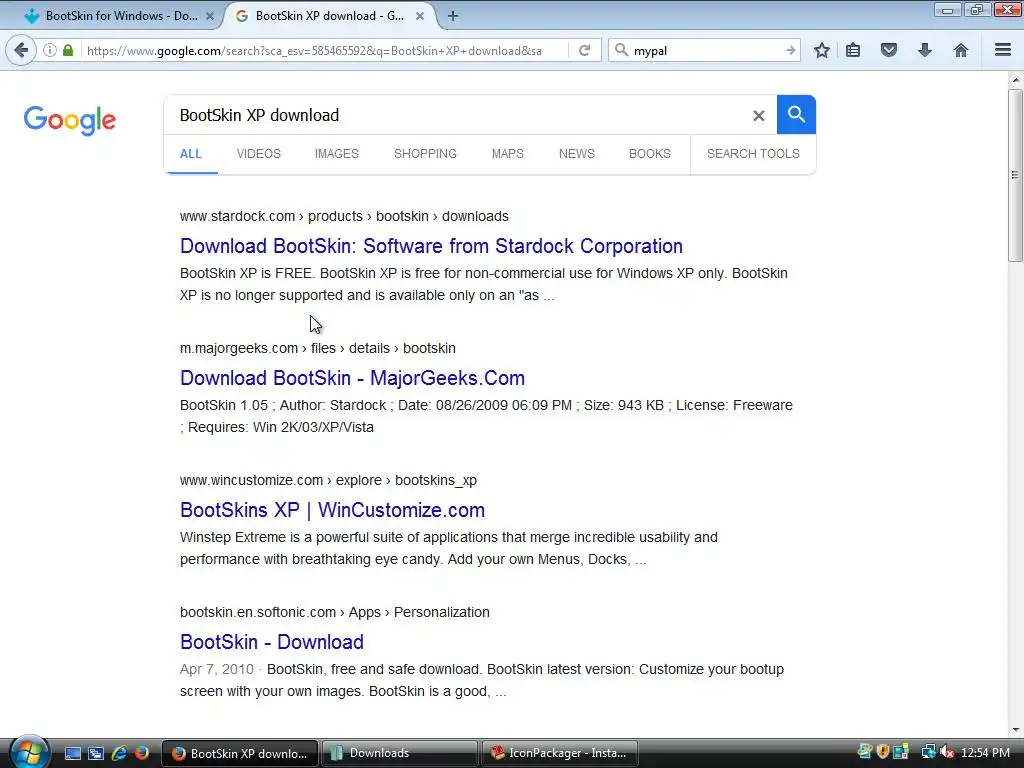Screen dimensions: 1024x768
Task: Click the magnifier icon in mypal search box
Action: [x=621, y=50]
